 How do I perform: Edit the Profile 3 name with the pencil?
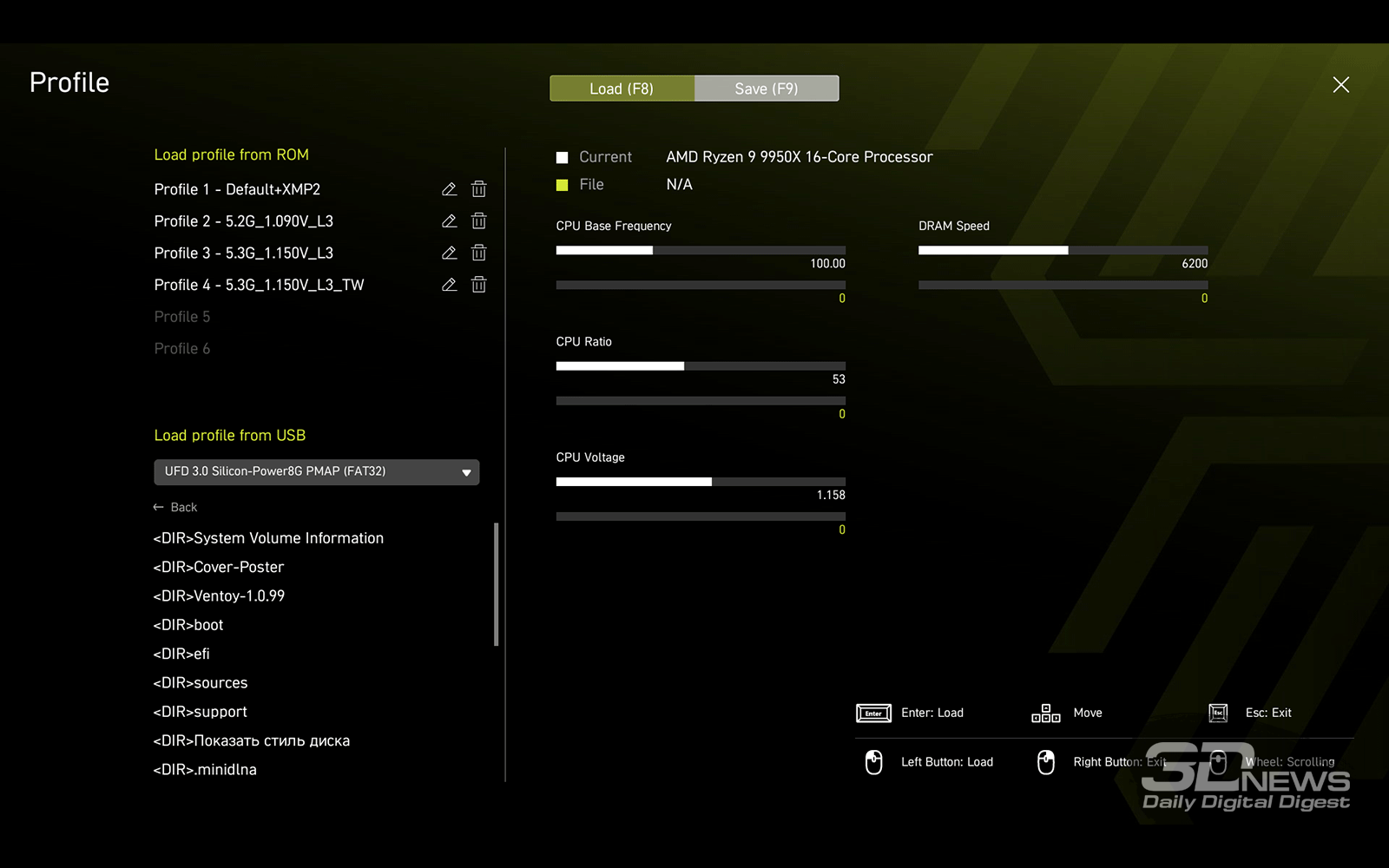449,253
